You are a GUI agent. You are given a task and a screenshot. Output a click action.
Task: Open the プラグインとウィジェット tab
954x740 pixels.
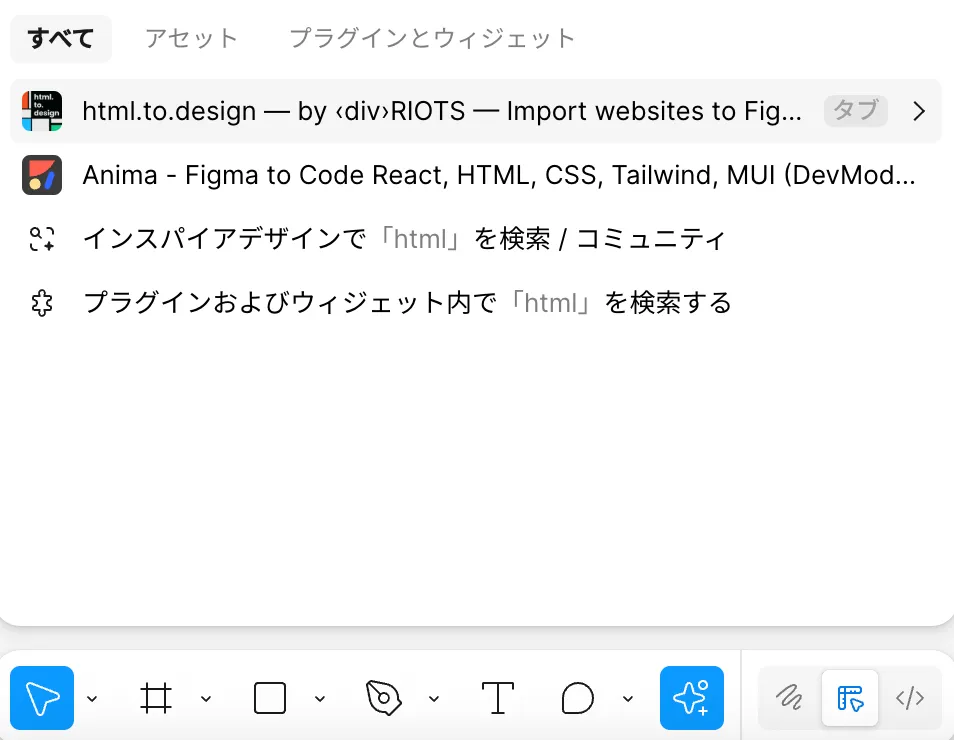432,39
